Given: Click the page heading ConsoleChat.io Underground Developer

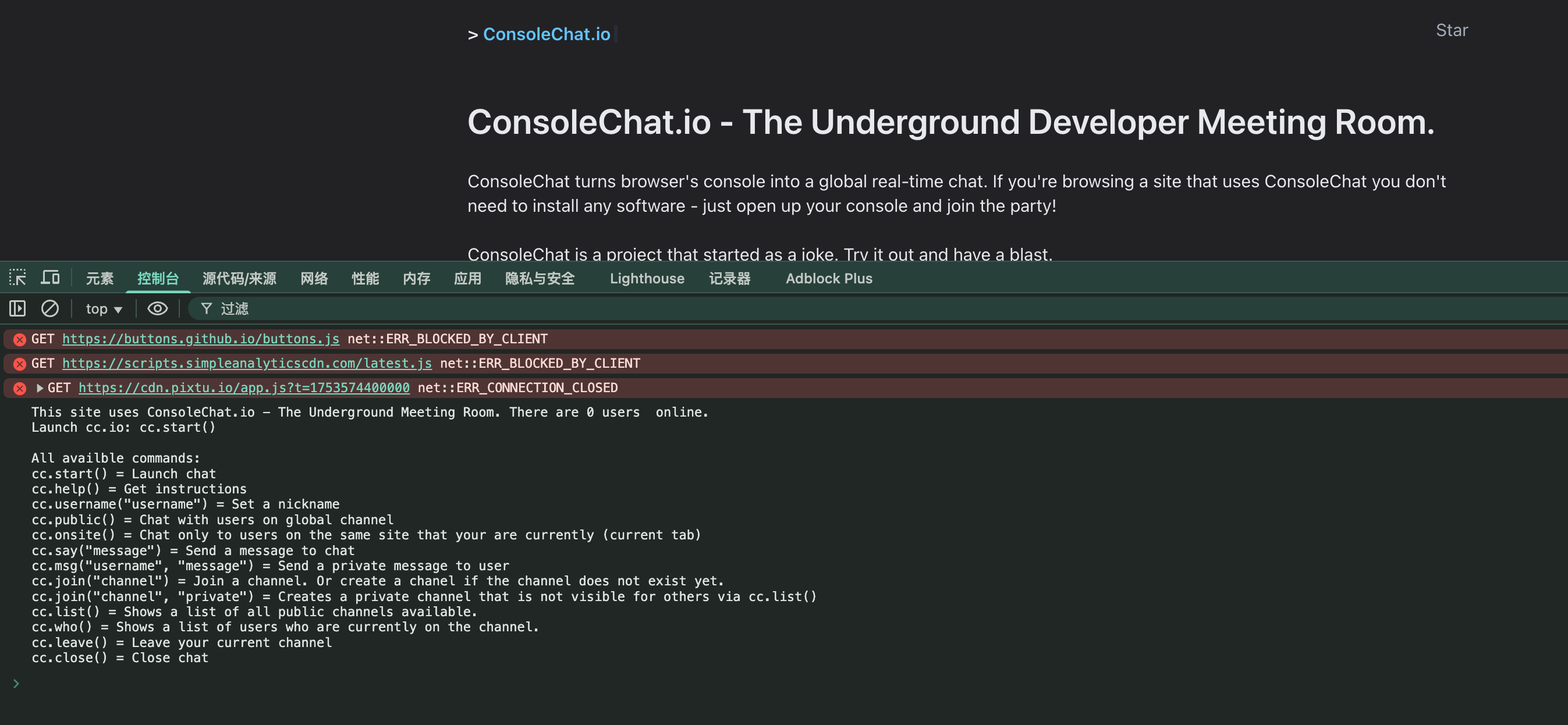Looking at the screenshot, I should (952, 122).
